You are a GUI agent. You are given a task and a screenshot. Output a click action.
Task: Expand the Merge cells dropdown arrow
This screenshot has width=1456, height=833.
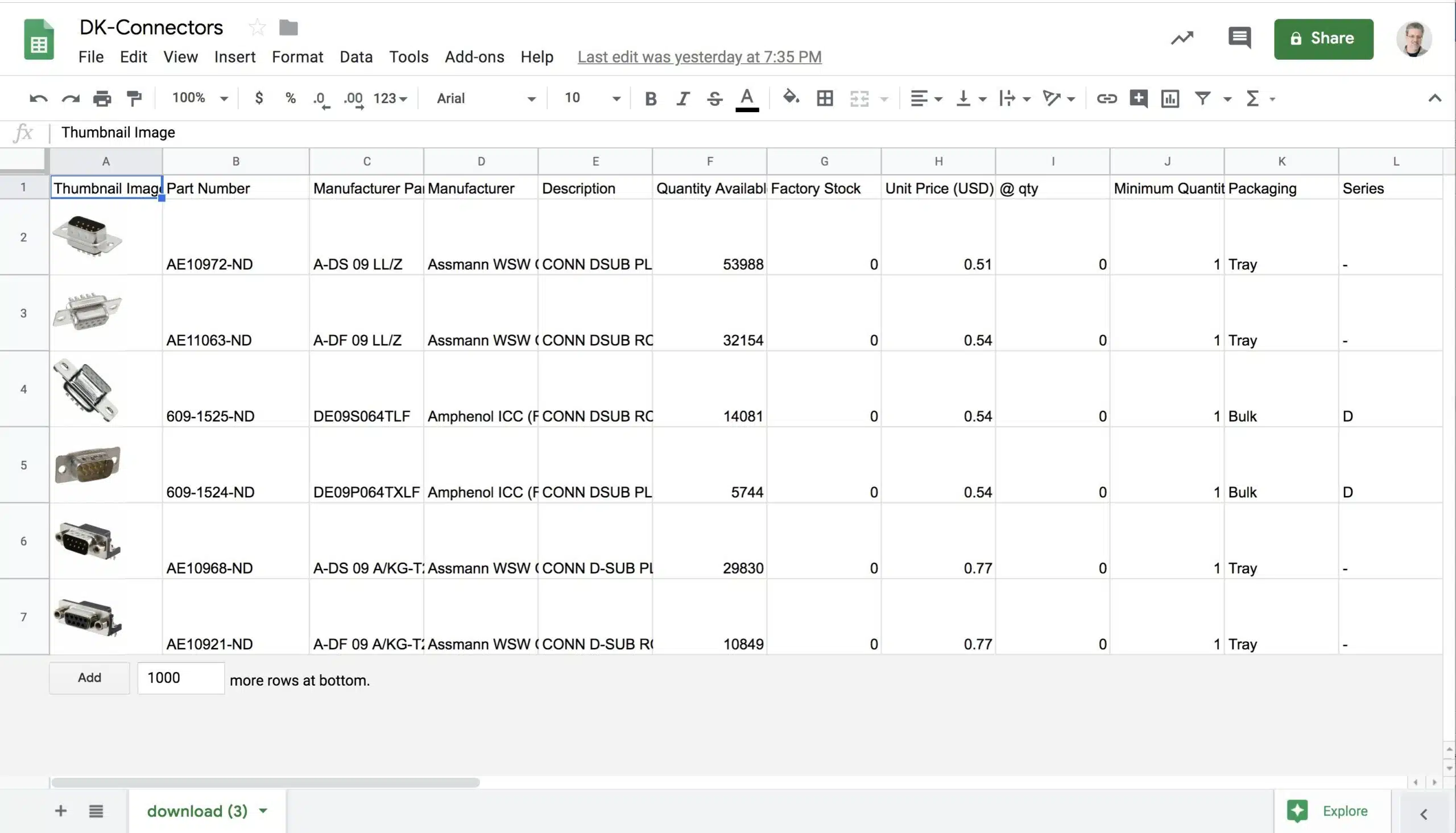(x=884, y=100)
